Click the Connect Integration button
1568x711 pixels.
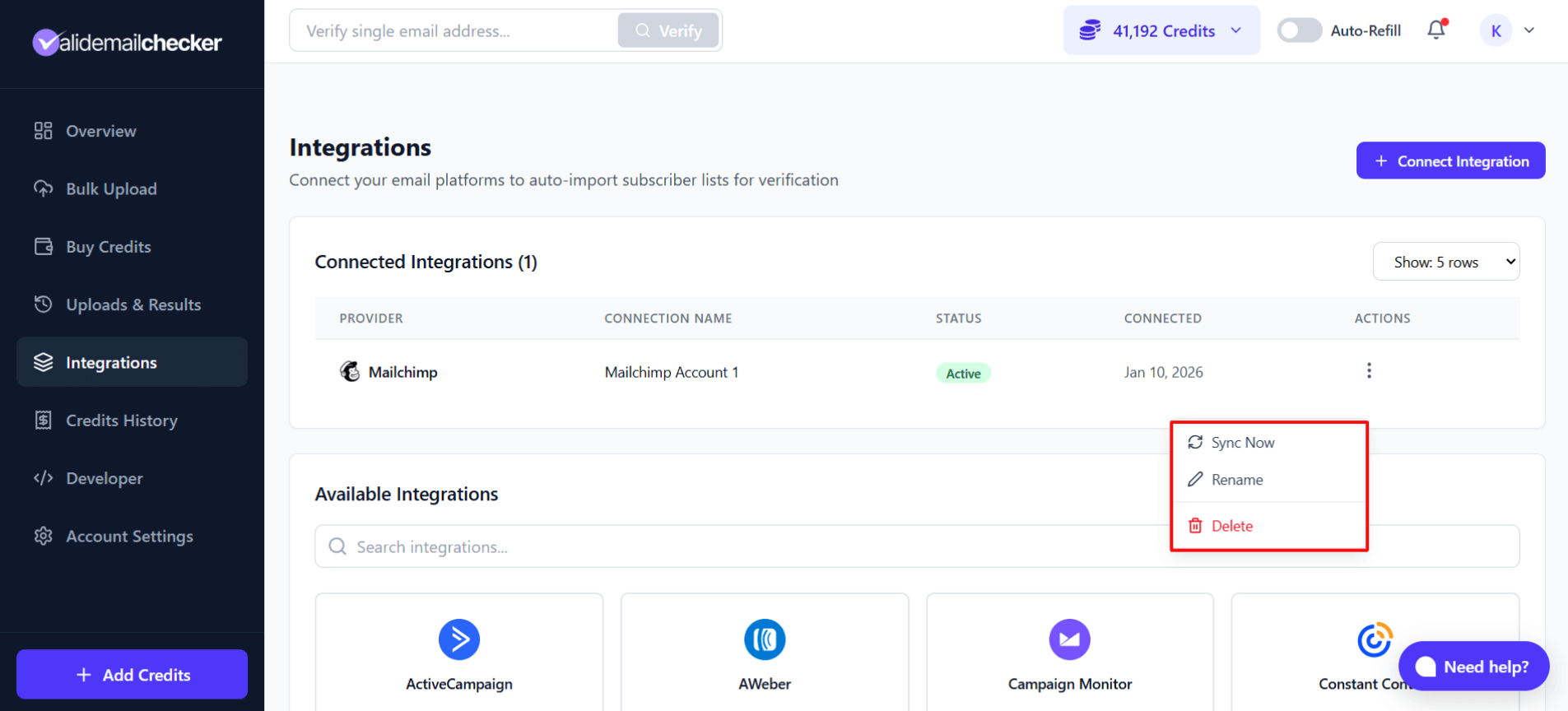[x=1450, y=160]
